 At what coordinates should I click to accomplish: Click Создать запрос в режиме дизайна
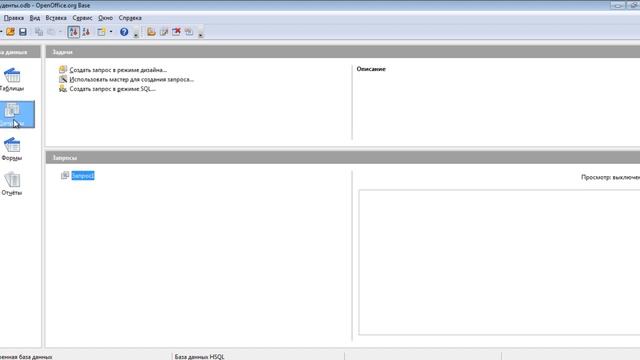pos(118,70)
